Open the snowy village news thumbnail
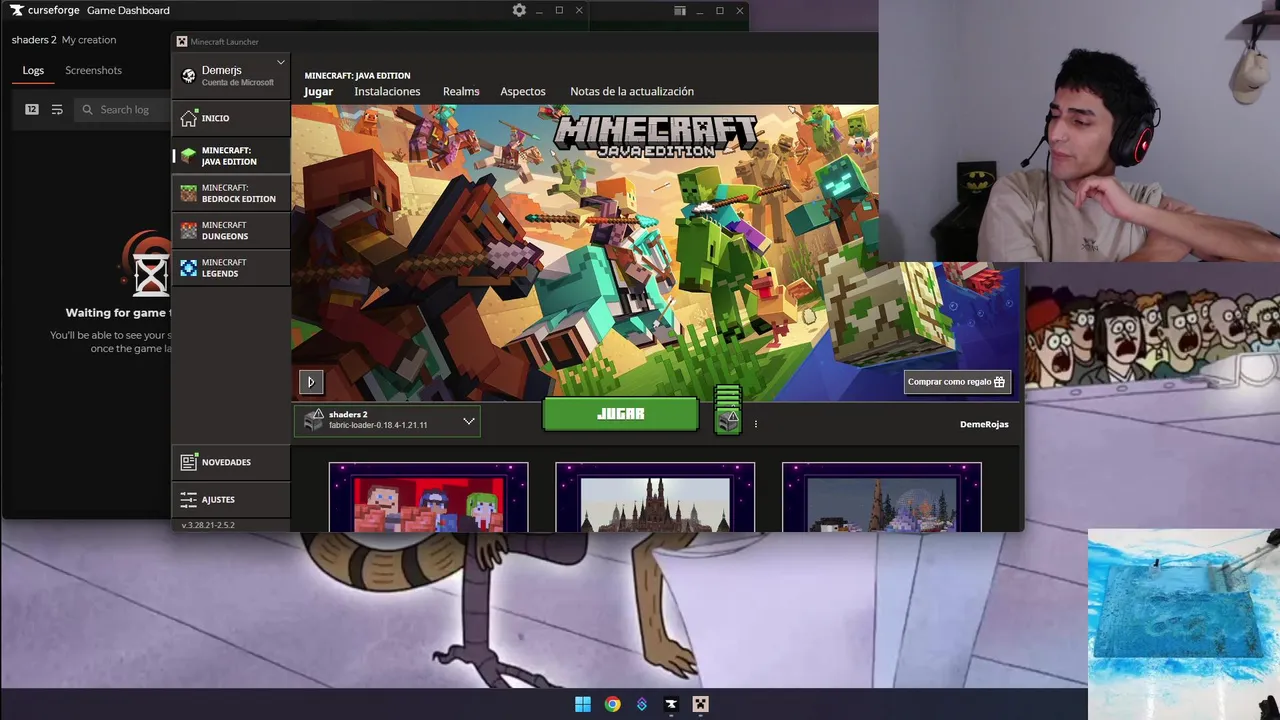The image size is (1280, 720). coord(881,497)
